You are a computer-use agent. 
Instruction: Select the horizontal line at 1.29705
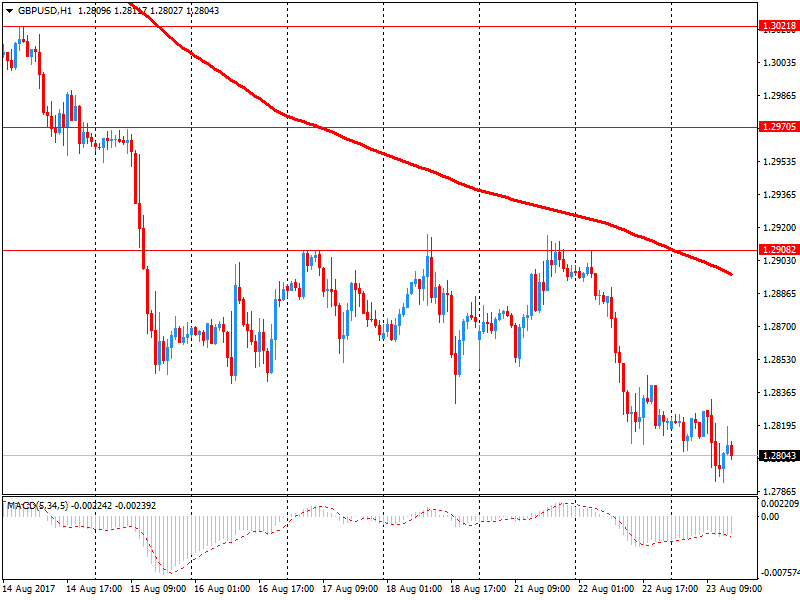click(x=380, y=128)
